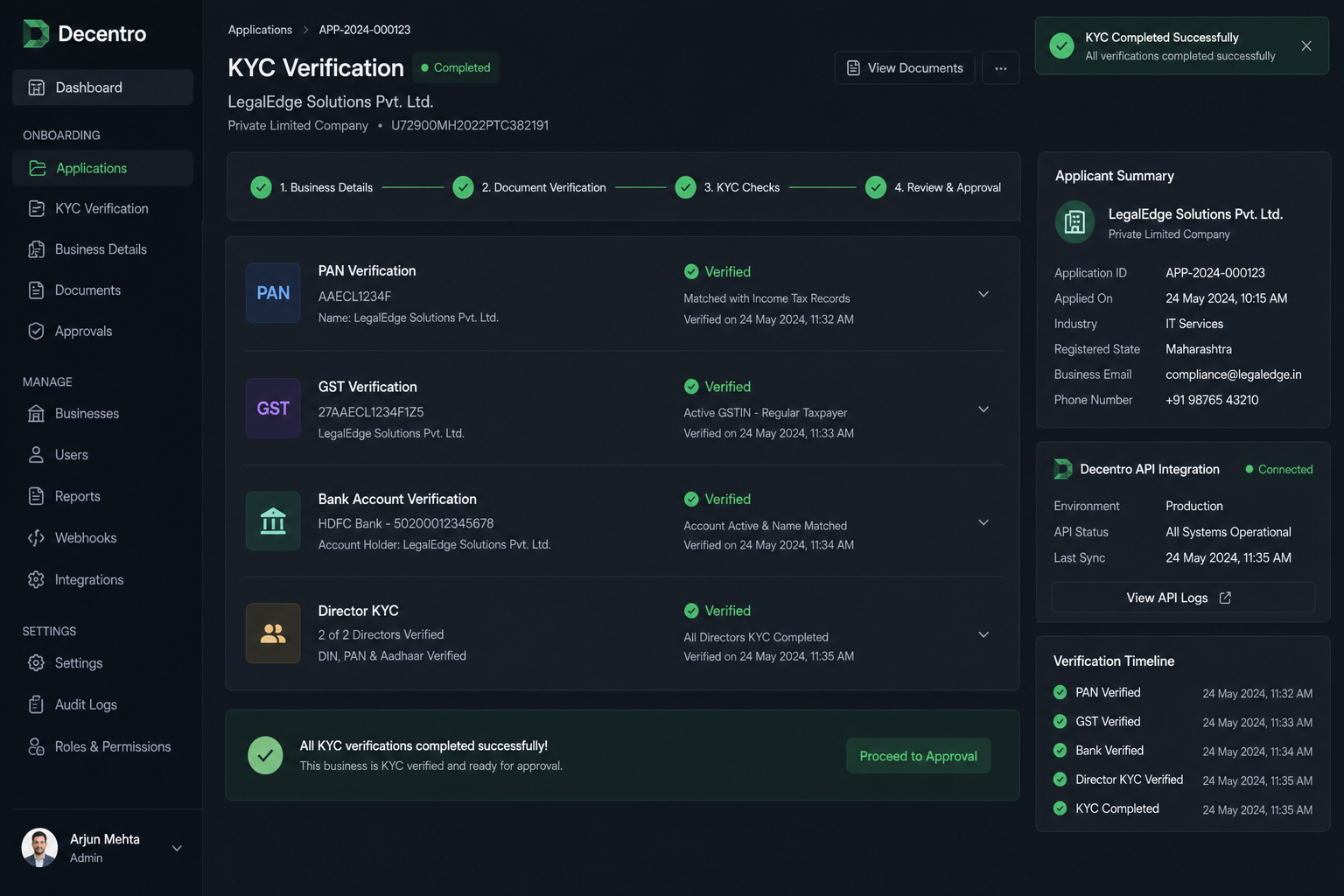1344x896 pixels.
Task: Click PAN Verification Verified status
Action: coord(717,271)
